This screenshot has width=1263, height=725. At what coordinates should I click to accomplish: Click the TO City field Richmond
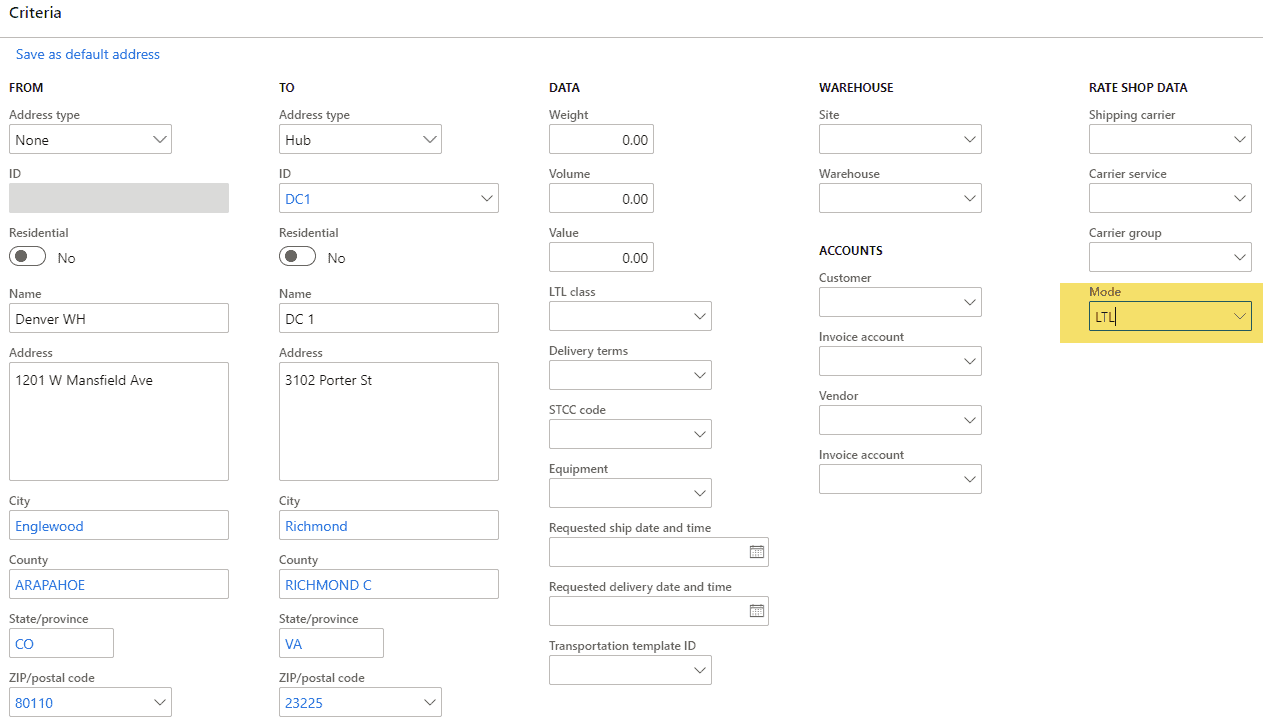(x=389, y=525)
